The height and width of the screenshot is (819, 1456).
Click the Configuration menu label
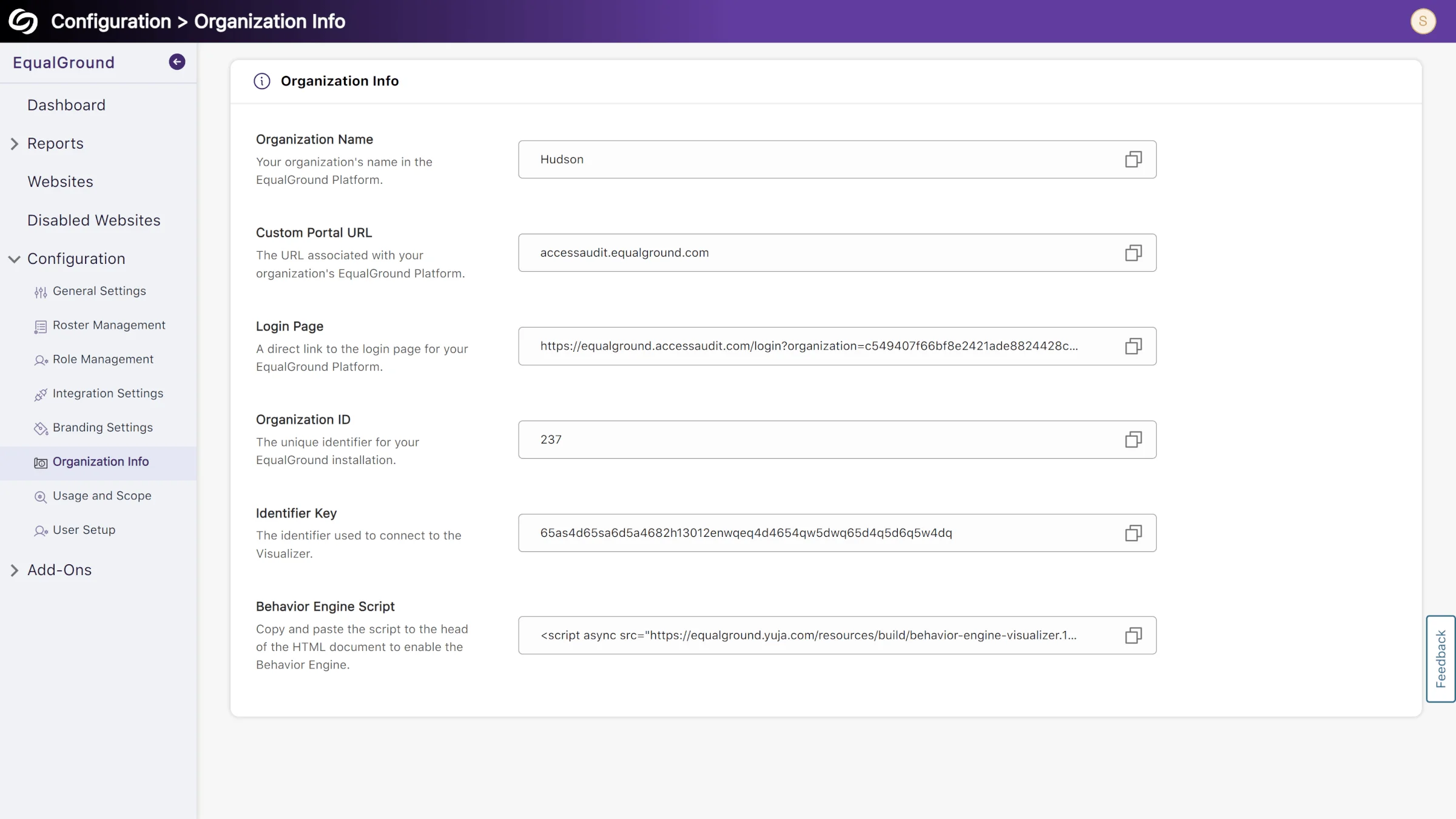[x=76, y=259]
